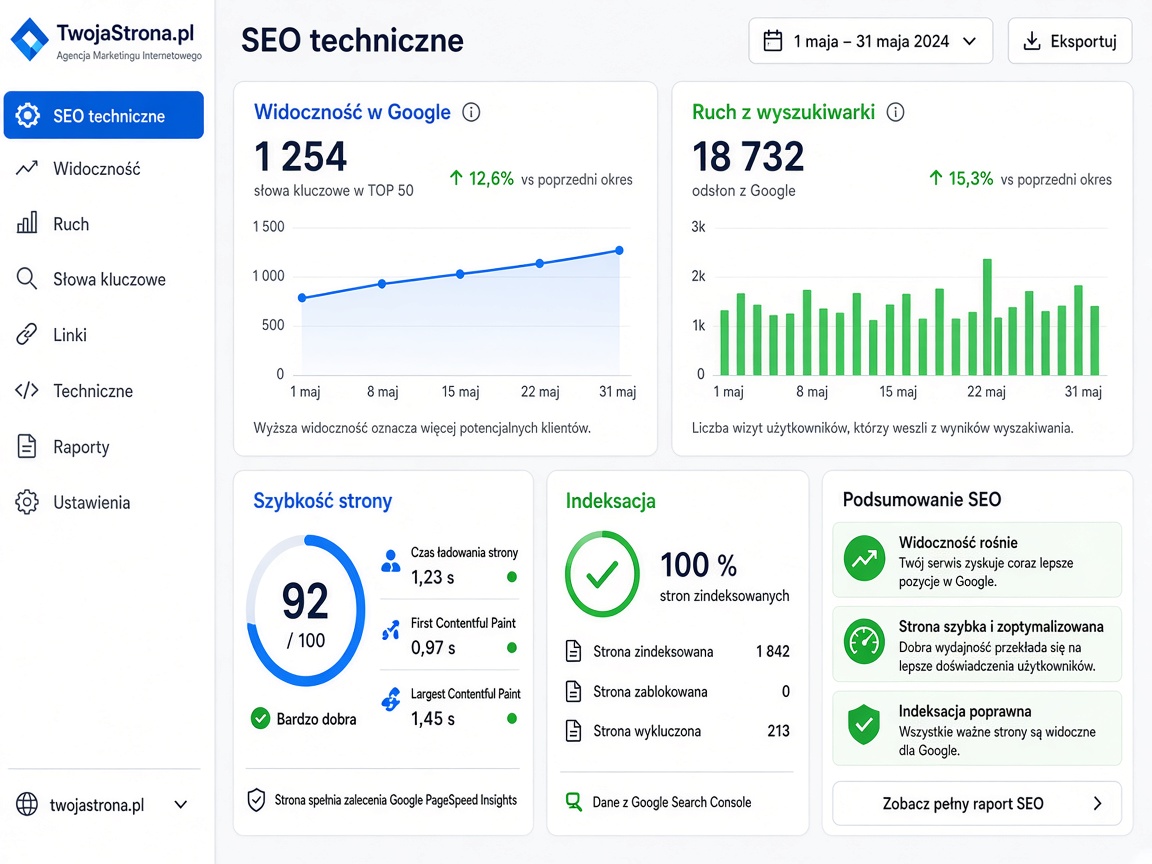Click the chain link icon beside Linki
The image size is (1152, 864).
(26, 334)
